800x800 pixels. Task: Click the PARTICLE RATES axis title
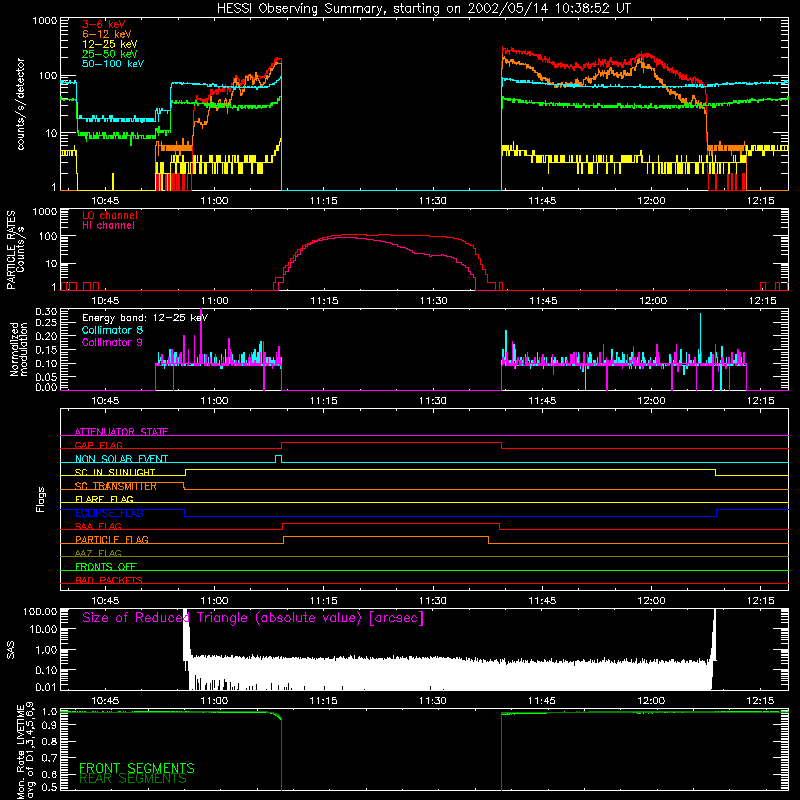click(x=11, y=250)
